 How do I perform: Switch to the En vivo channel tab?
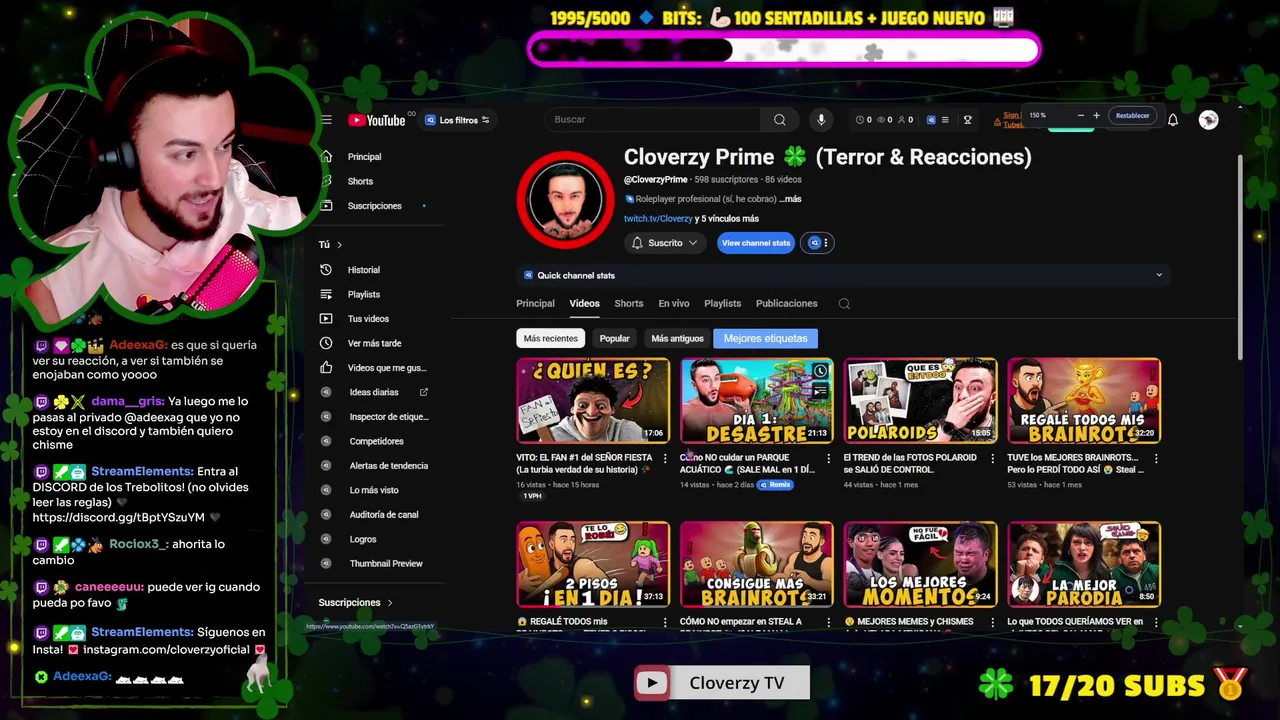pyautogui.click(x=674, y=304)
